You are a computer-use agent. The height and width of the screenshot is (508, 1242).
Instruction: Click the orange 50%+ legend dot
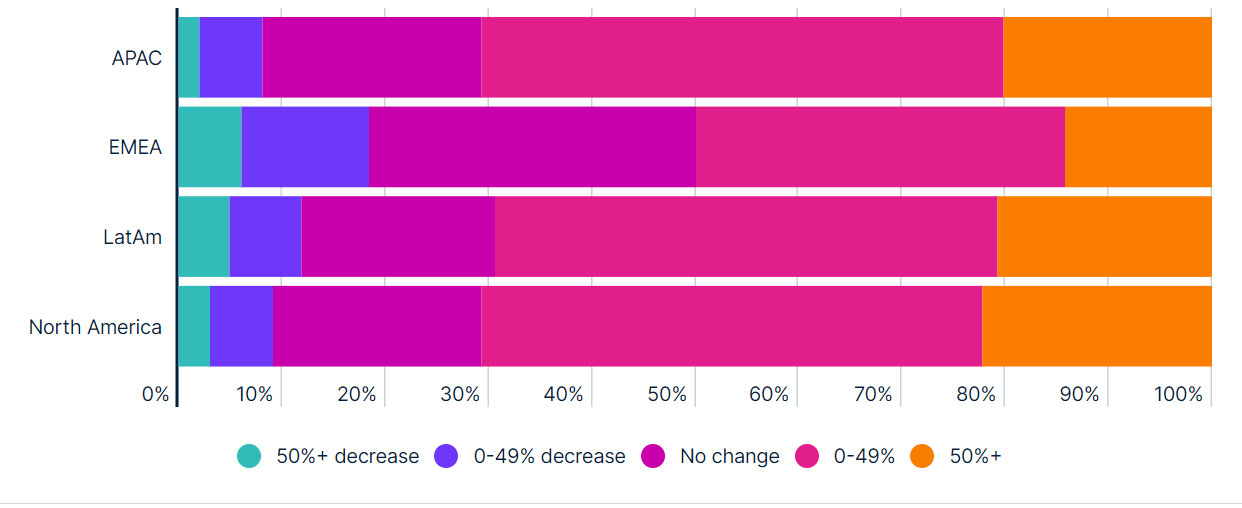tap(922, 456)
